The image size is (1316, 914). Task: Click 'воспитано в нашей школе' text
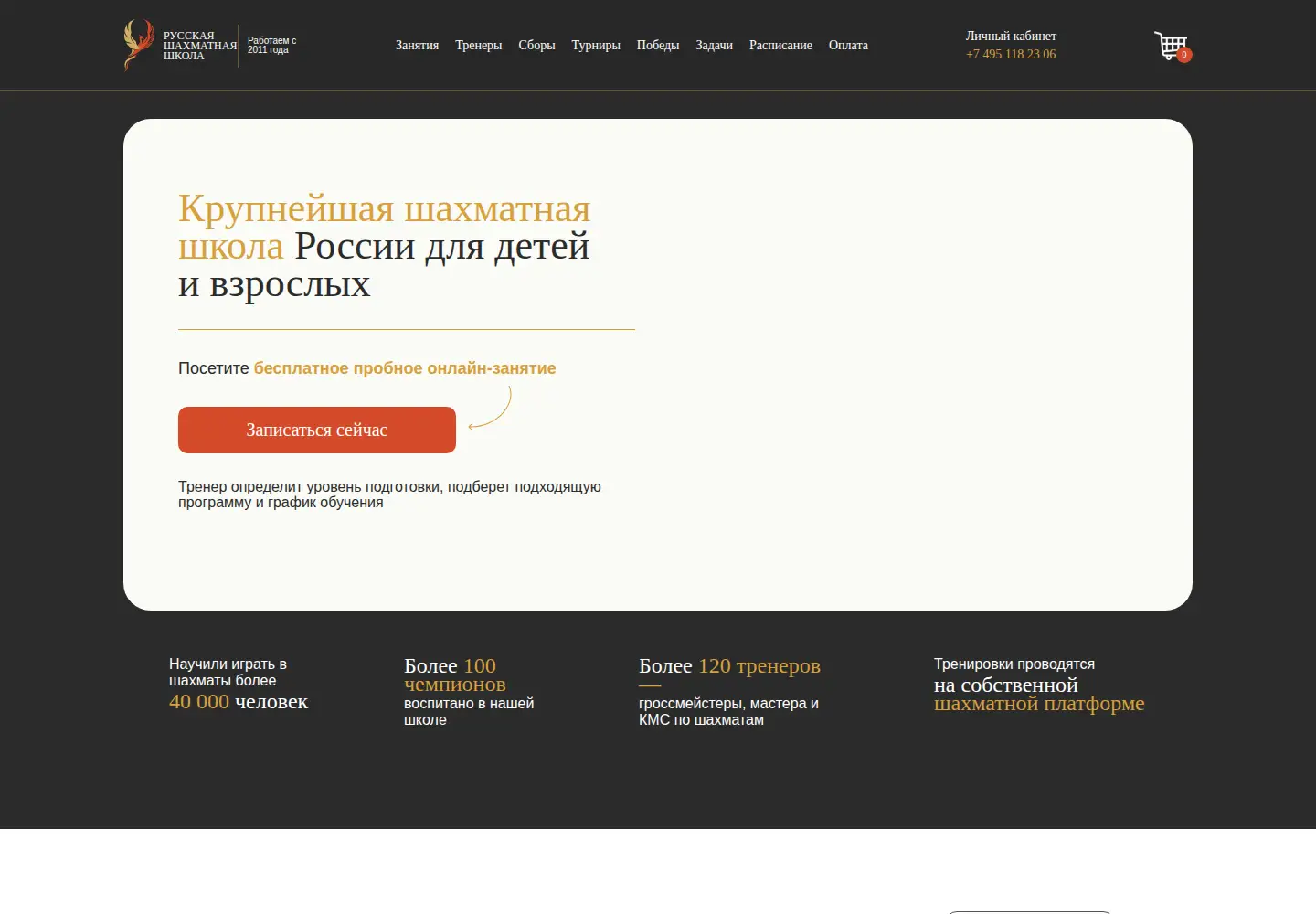point(469,712)
